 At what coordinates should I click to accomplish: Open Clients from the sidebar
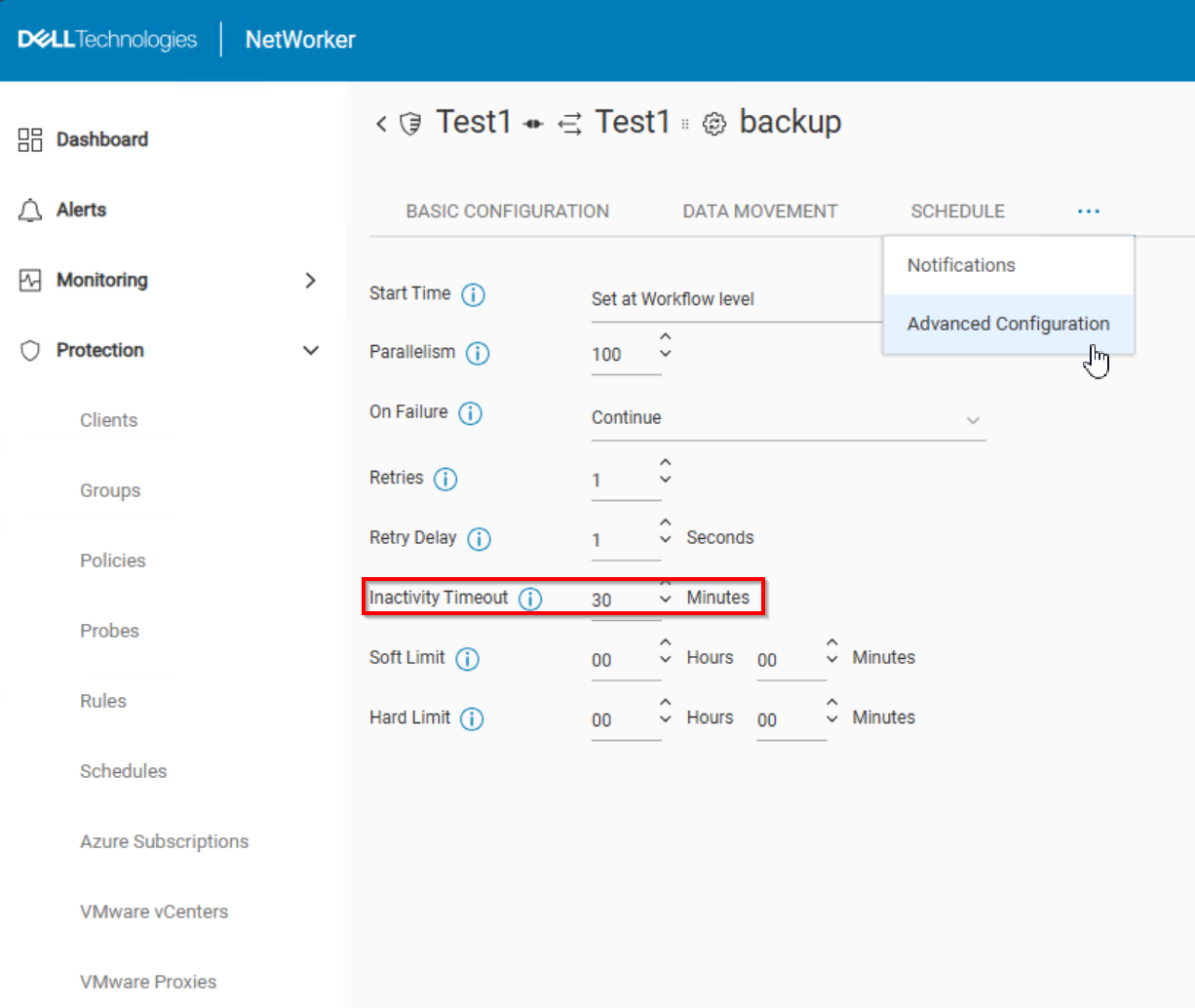(x=108, y=419)
